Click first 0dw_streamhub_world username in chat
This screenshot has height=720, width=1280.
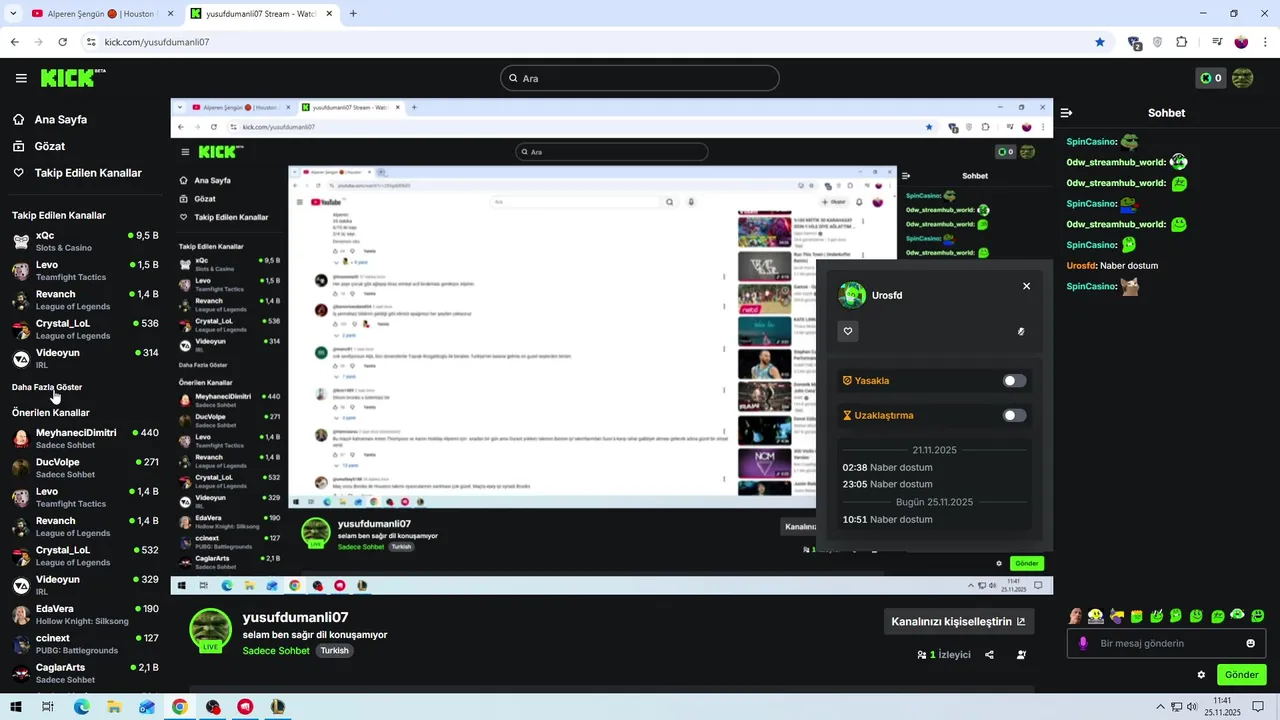click(x=1116, y=163)
